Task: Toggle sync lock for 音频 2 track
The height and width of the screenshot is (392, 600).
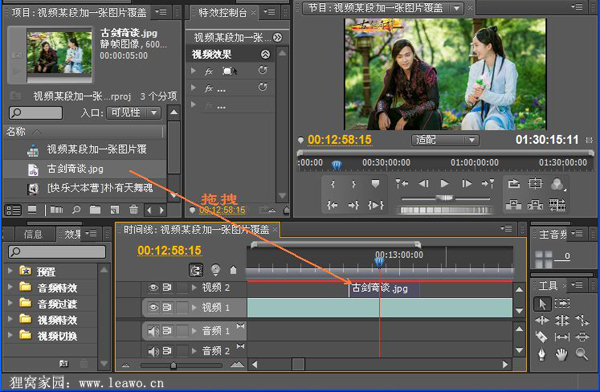Action: coord(167,351)
